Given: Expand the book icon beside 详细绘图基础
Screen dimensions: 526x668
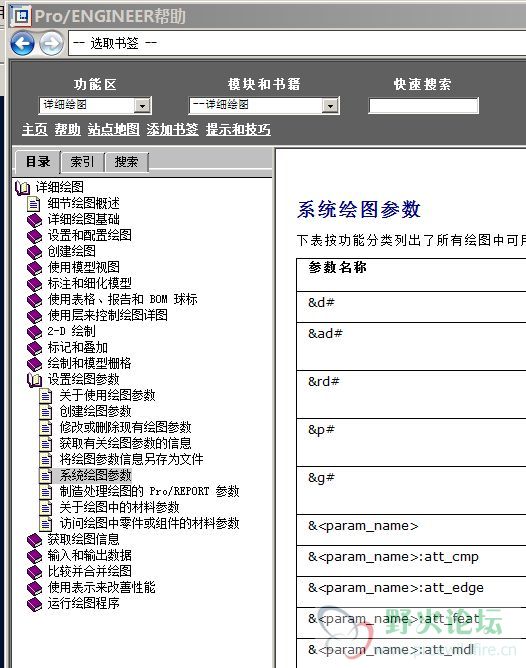Looking at the screenshot, I should [x=34, y=220].
